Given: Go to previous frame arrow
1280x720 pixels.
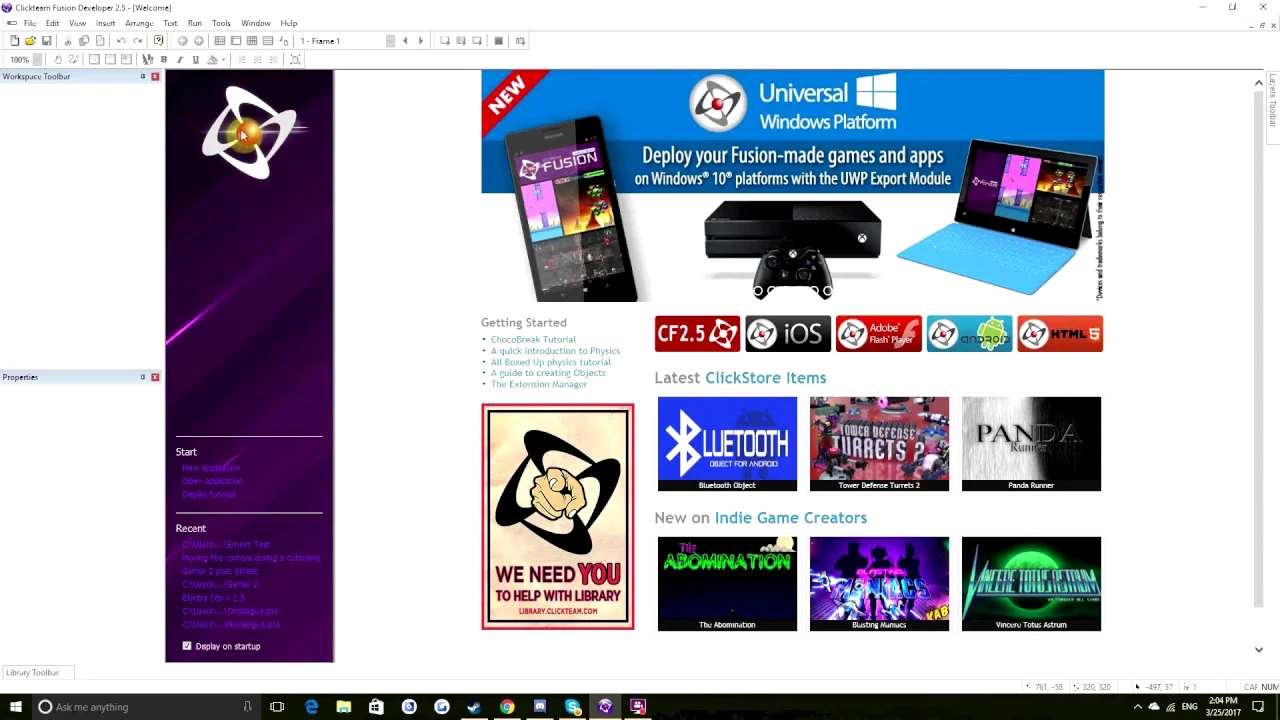Looking at the screenshot, I should (x=405, y=41).
